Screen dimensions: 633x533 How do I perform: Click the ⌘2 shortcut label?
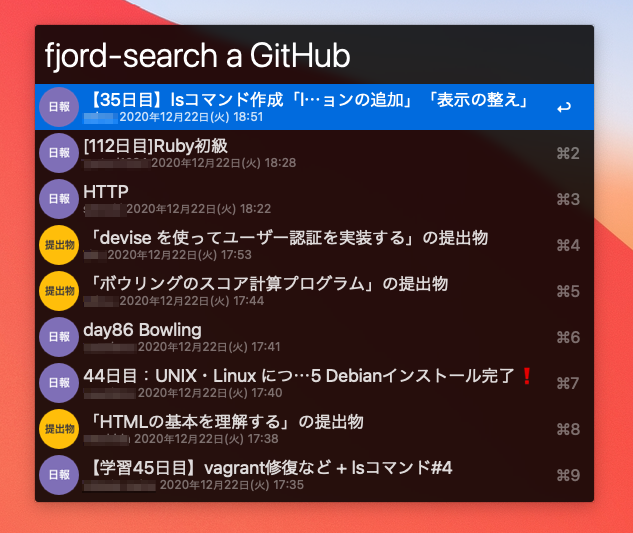[568, 153]
